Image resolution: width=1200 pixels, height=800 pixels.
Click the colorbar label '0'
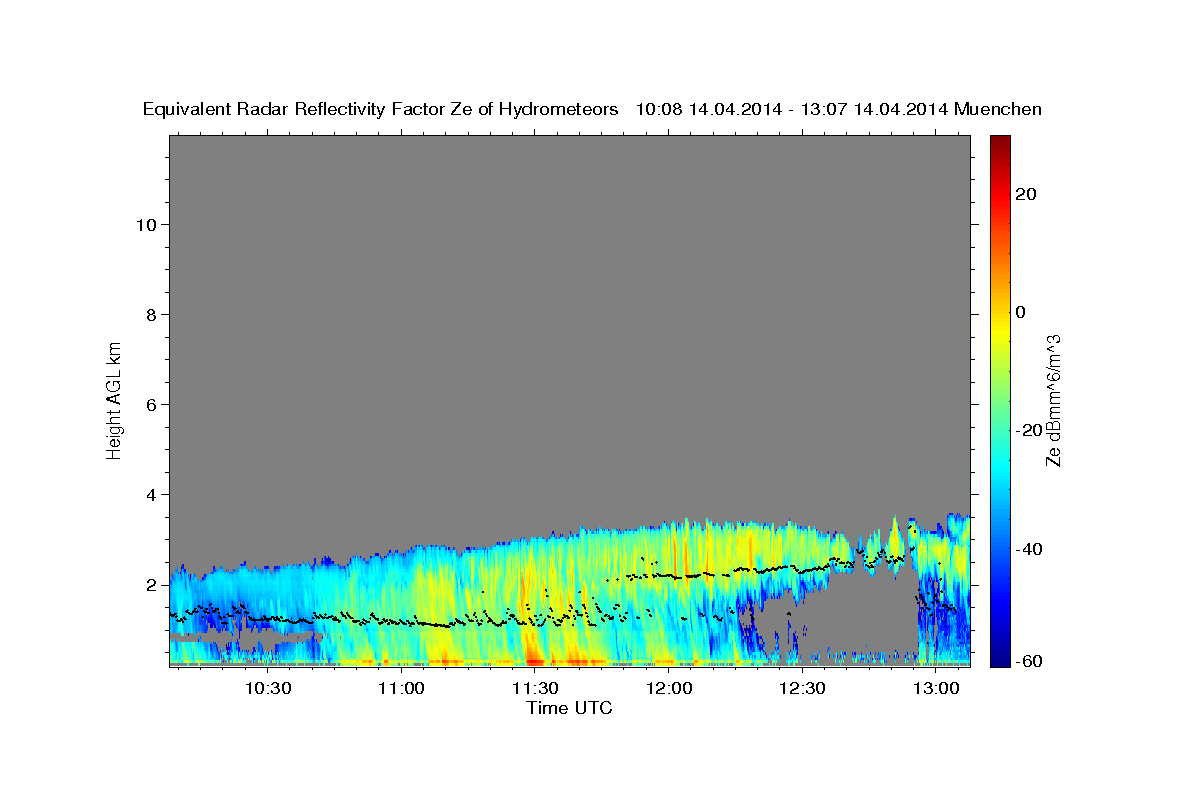point(1021,312)
